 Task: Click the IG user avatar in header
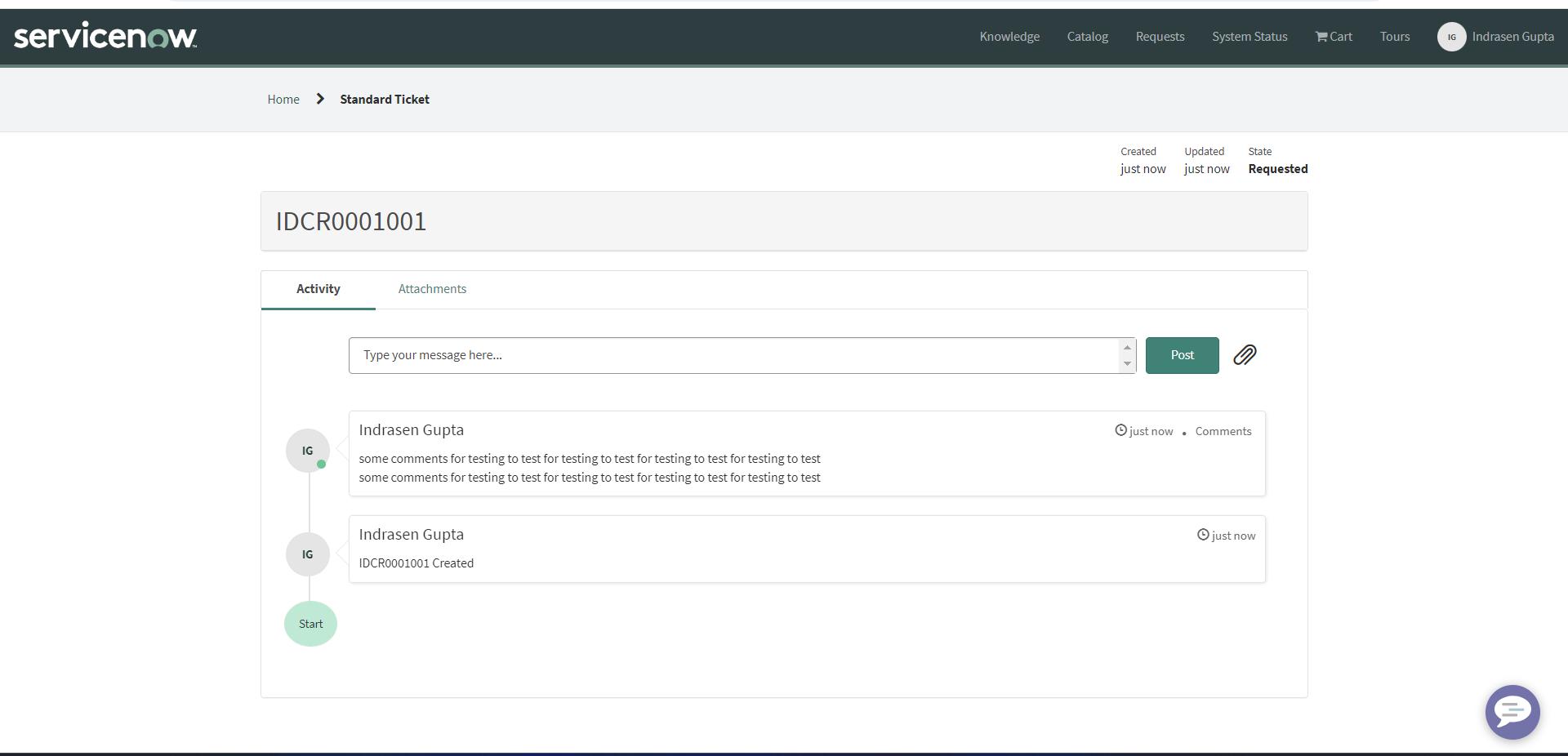[x=1451, y=37]
